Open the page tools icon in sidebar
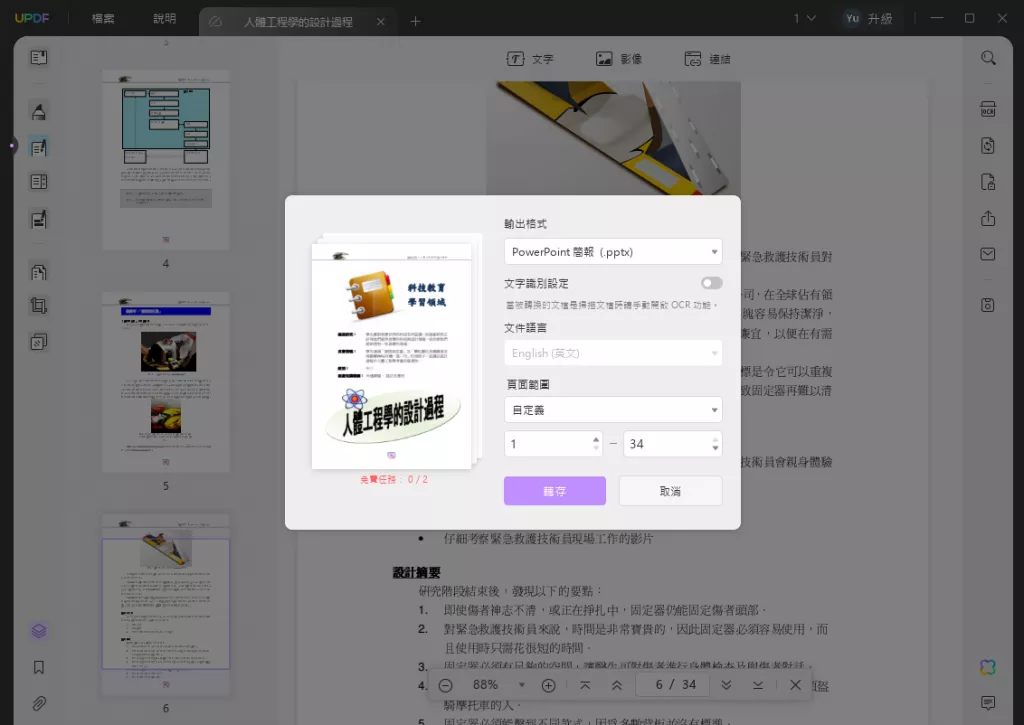 pyautogui.click(x=39, y=272)
